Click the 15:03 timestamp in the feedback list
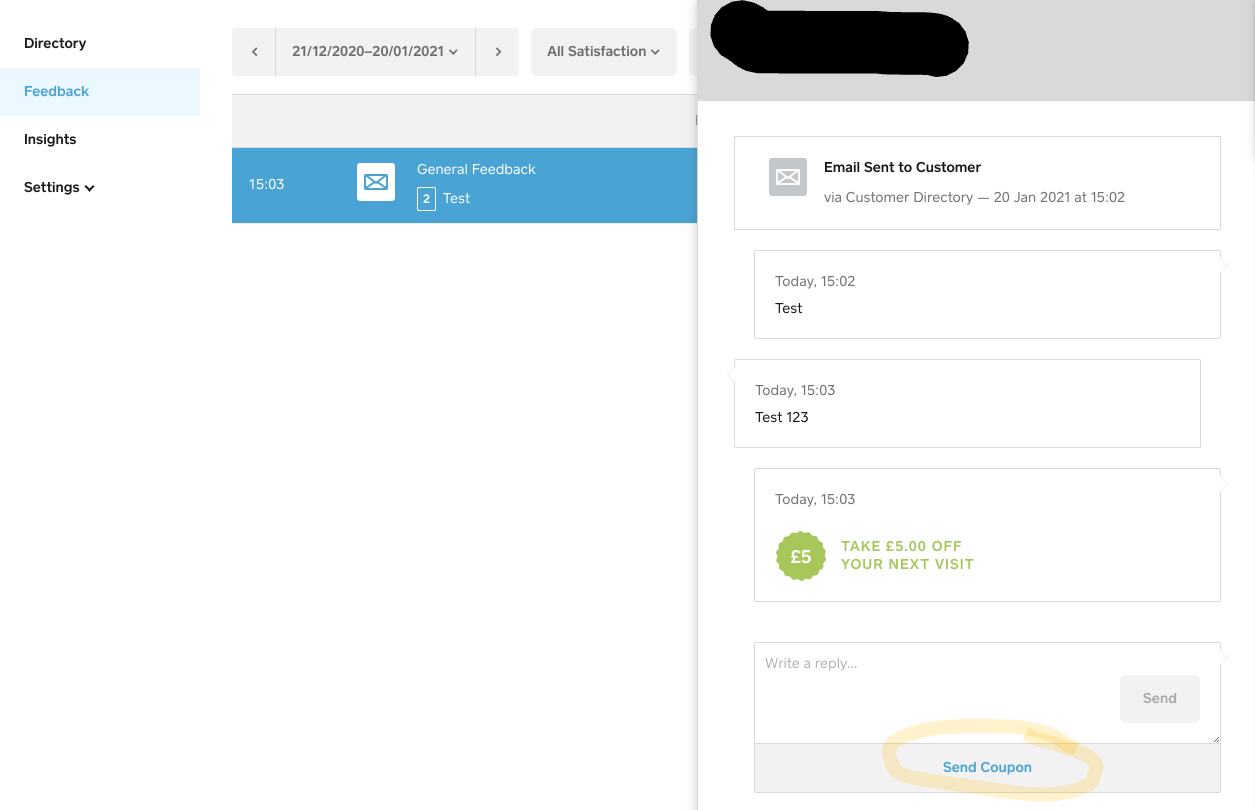The image size is (1255, 810). point(267,184)
